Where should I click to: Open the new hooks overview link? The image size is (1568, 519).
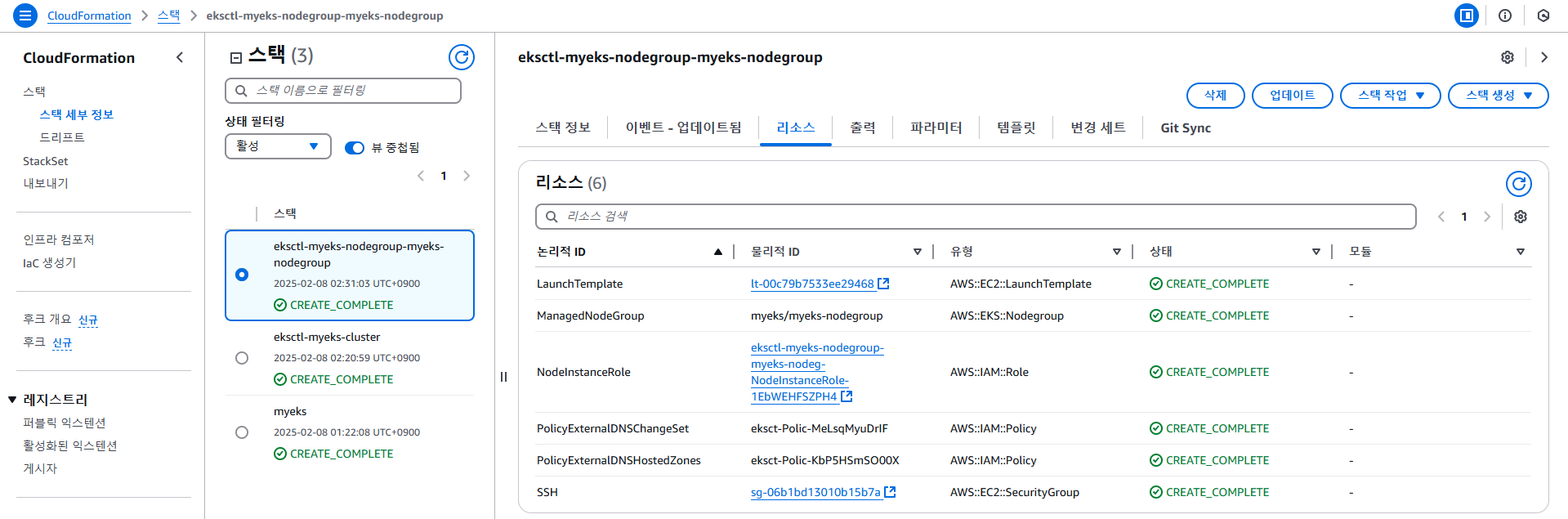88,320
